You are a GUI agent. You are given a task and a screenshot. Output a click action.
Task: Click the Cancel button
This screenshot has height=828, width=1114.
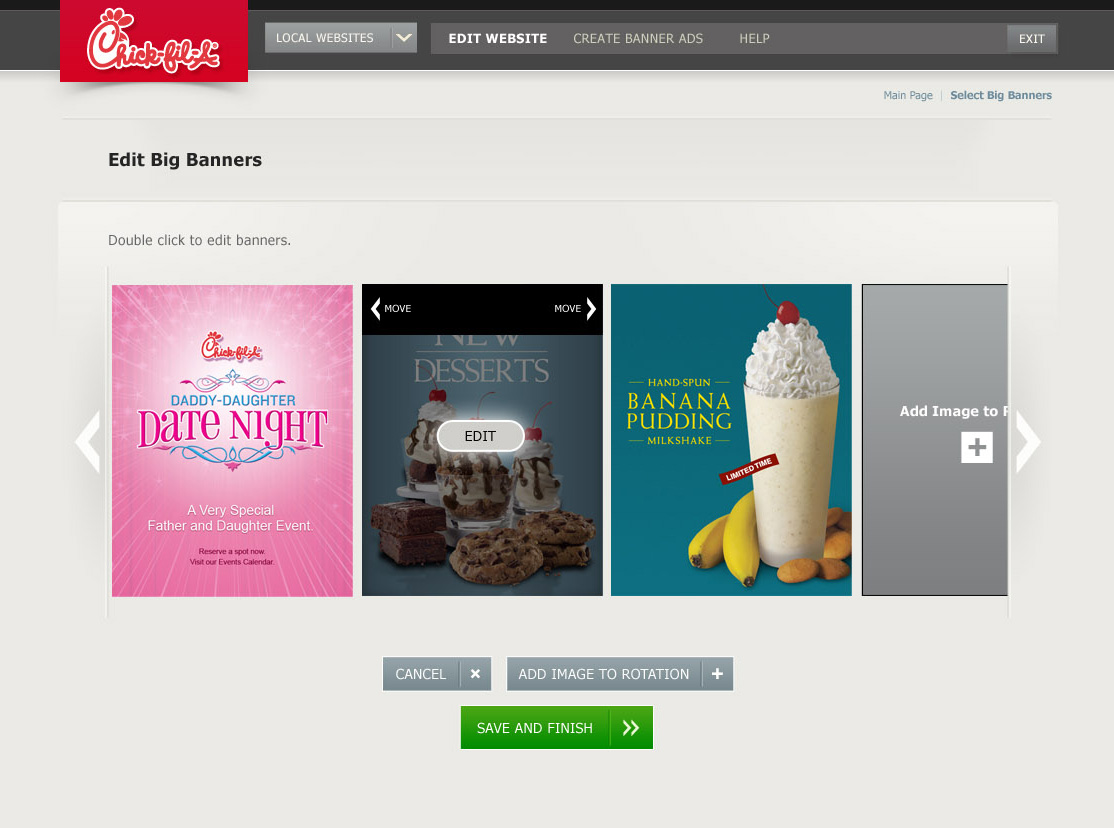tap(437, 674)
